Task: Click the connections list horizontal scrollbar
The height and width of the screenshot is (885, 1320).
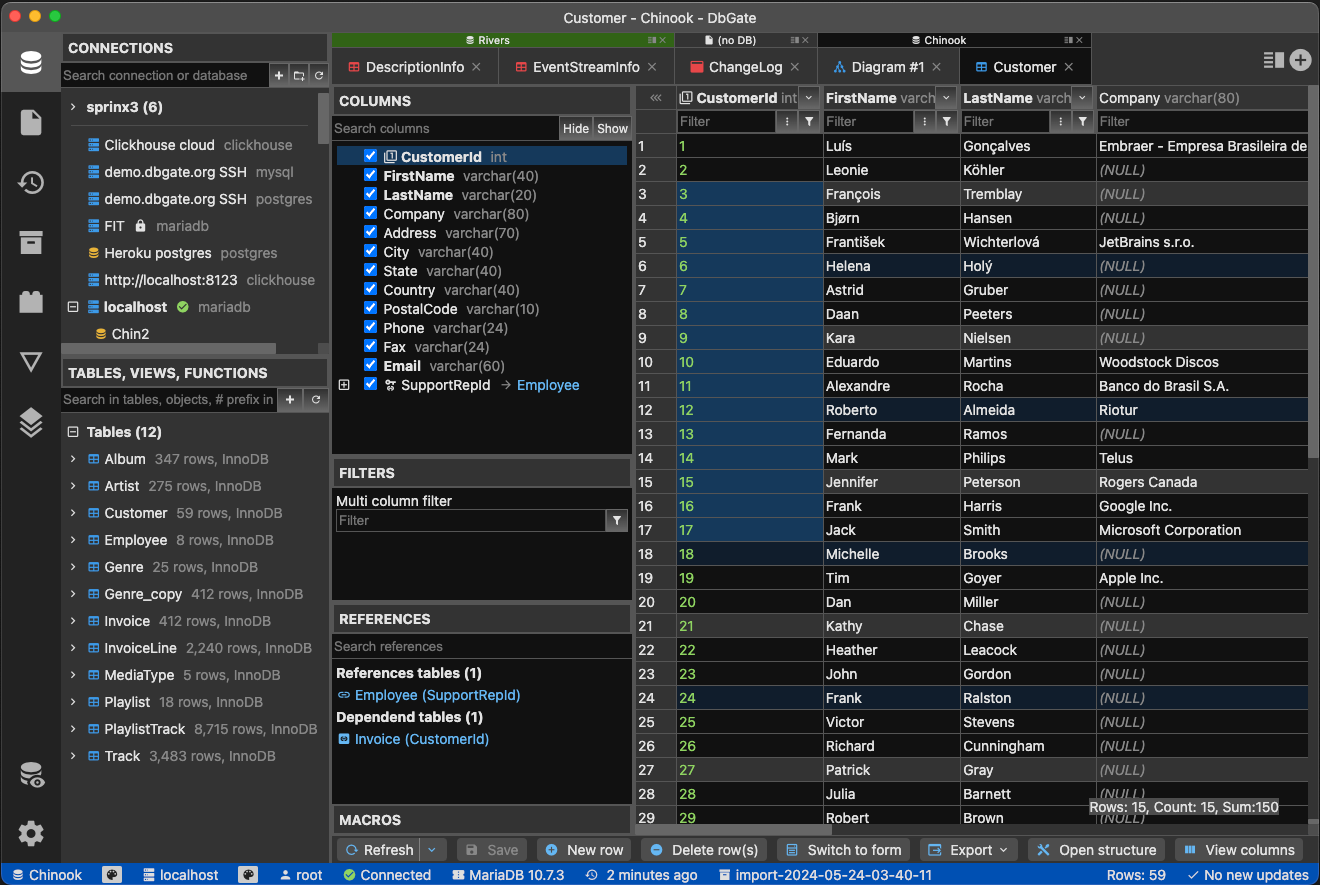Action: [170, 349]
